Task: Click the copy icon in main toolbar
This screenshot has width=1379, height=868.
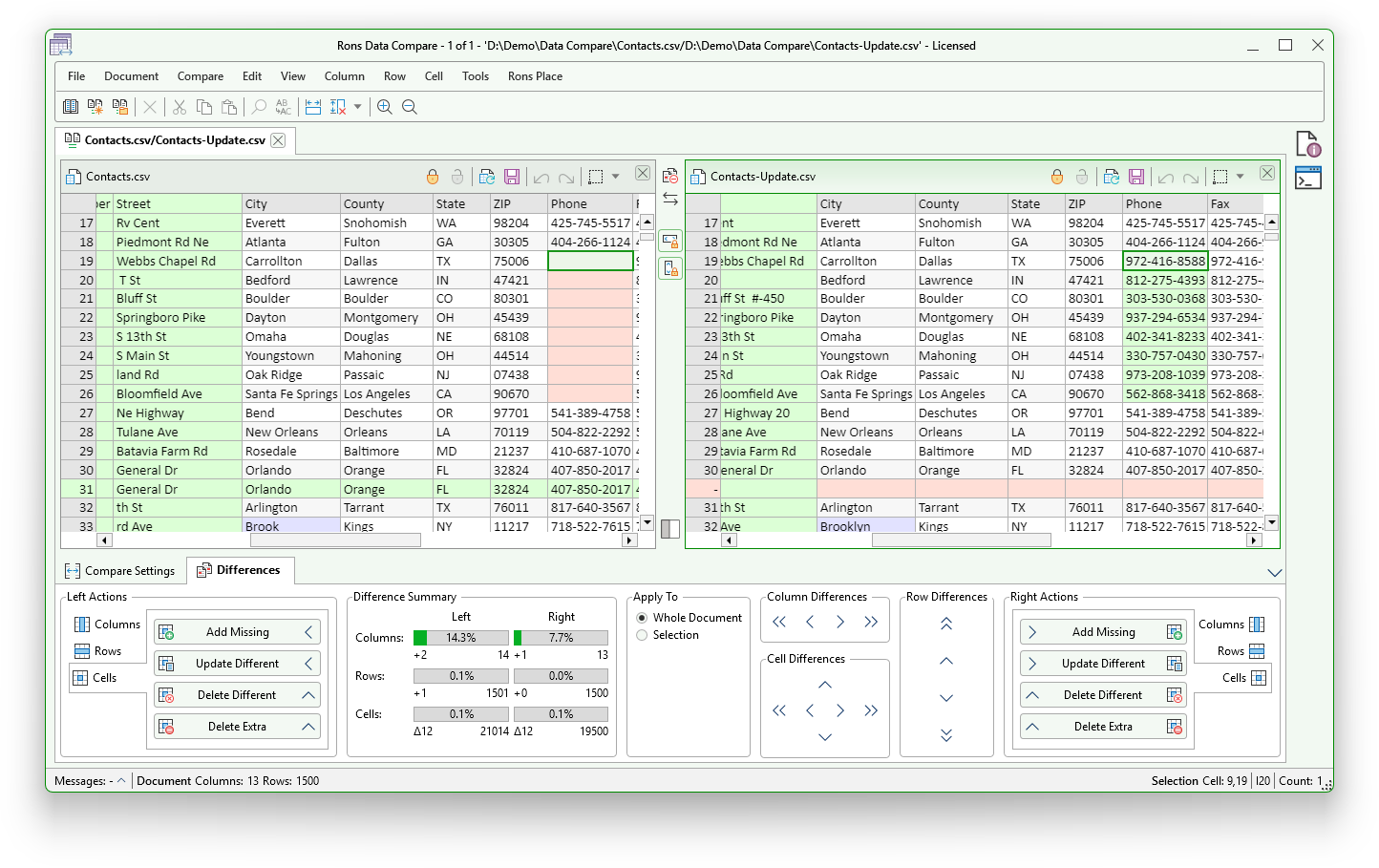Action: pos(204,107)
